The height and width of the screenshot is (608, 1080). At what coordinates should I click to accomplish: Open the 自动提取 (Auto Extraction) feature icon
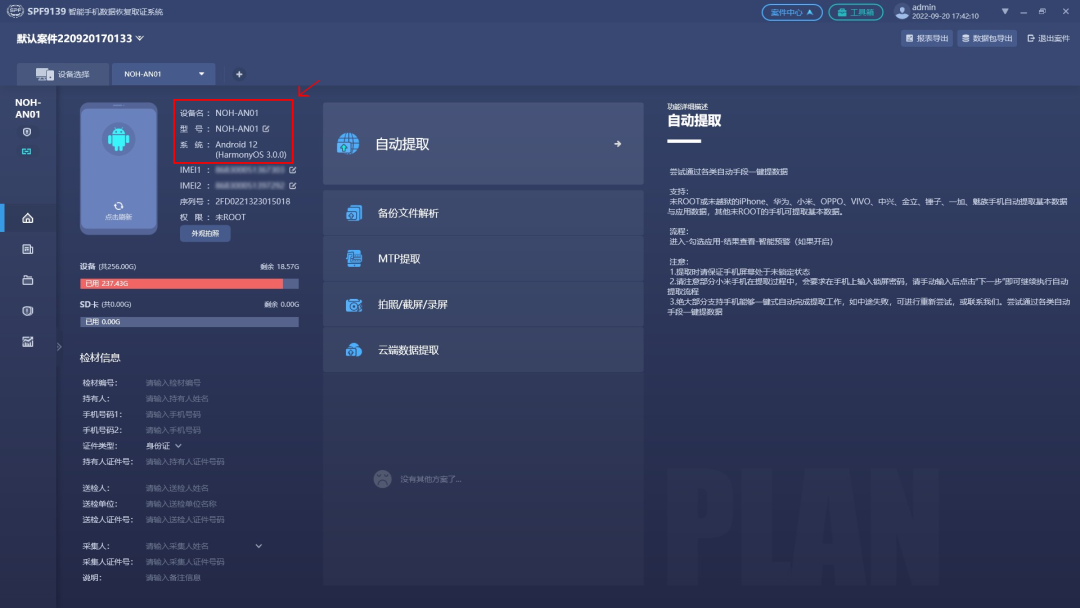pos(347,143)
